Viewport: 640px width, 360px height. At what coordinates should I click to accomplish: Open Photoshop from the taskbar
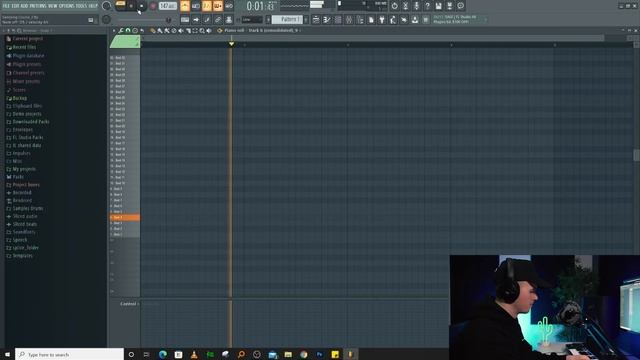(x=319, y=354)
